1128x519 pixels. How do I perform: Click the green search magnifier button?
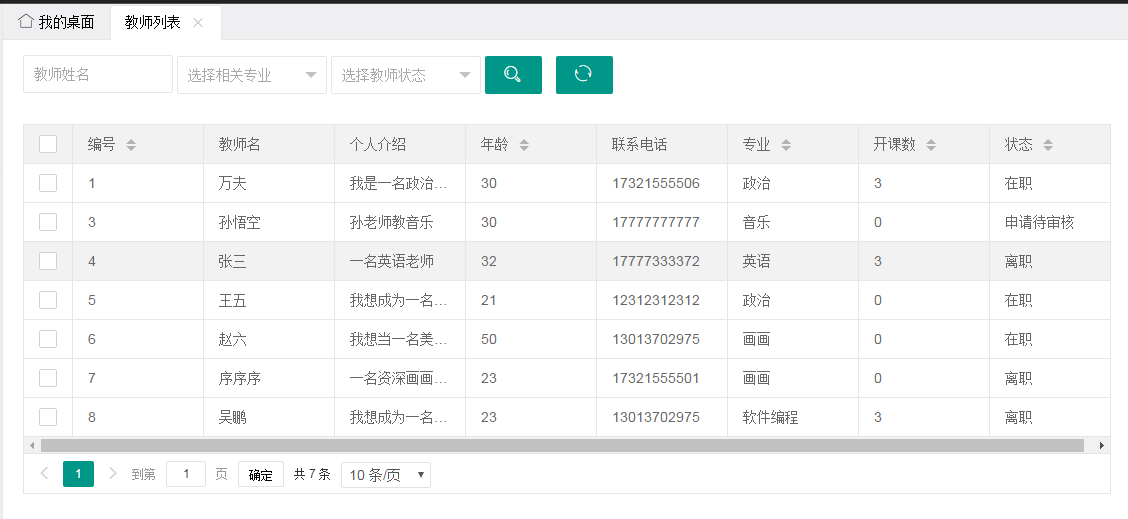513,75
